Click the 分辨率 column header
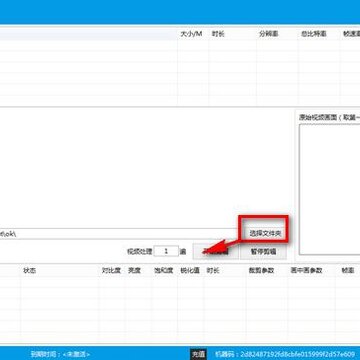360x360 pixels. [x=277, y=34]
